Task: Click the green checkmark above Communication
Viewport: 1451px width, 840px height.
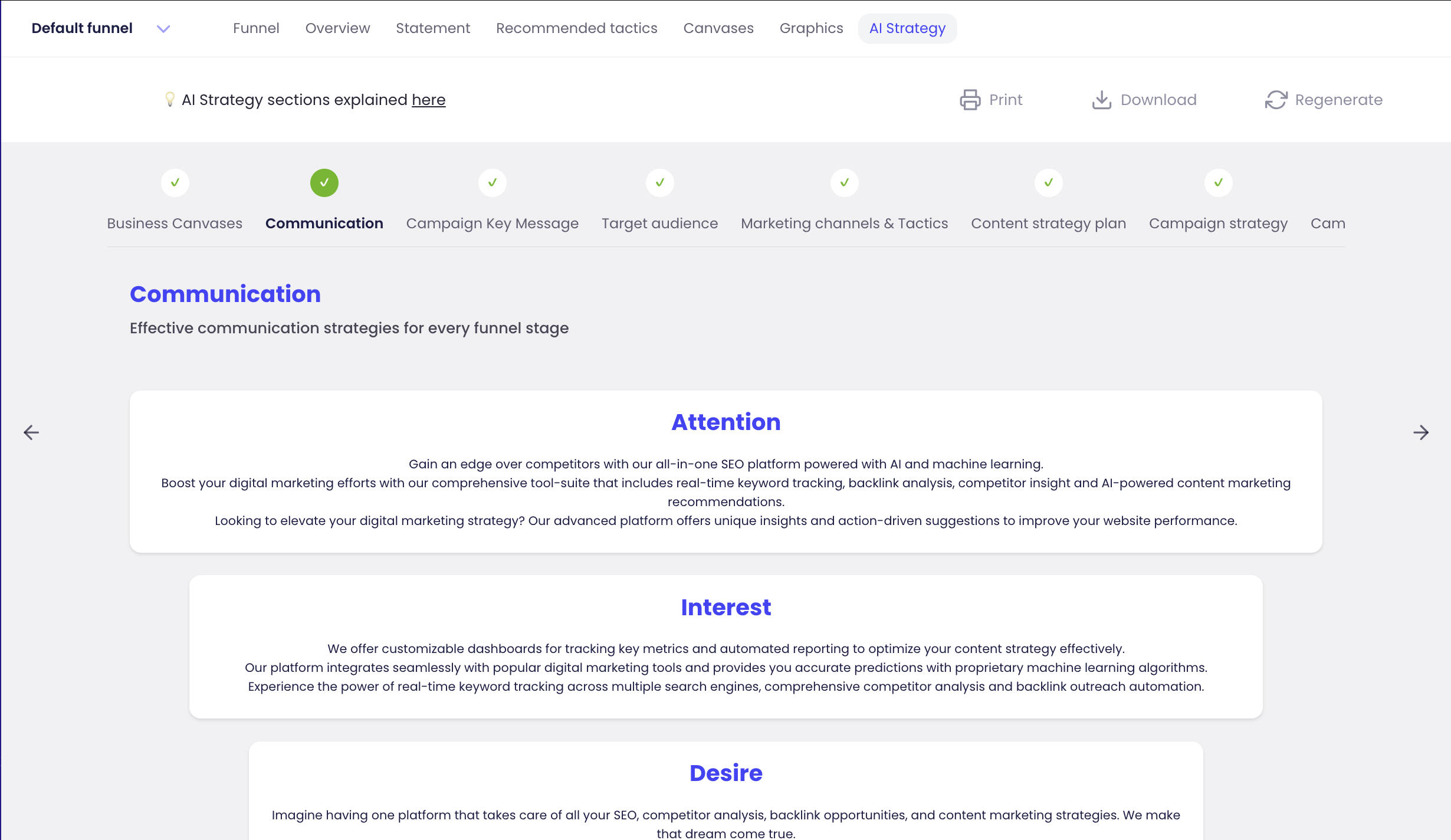Action: coord(324,183)
